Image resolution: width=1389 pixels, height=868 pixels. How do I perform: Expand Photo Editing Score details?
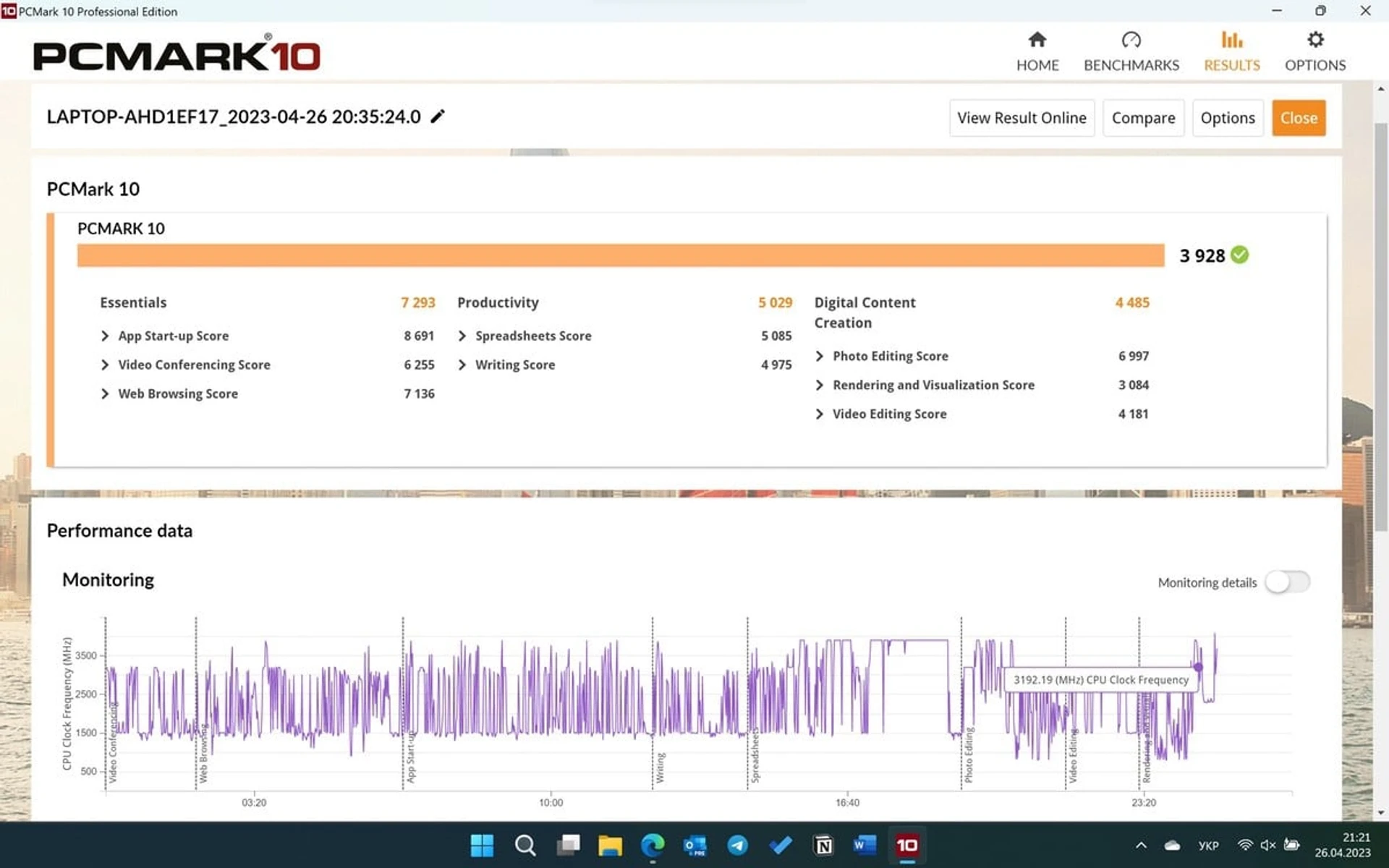pos(820,356)
